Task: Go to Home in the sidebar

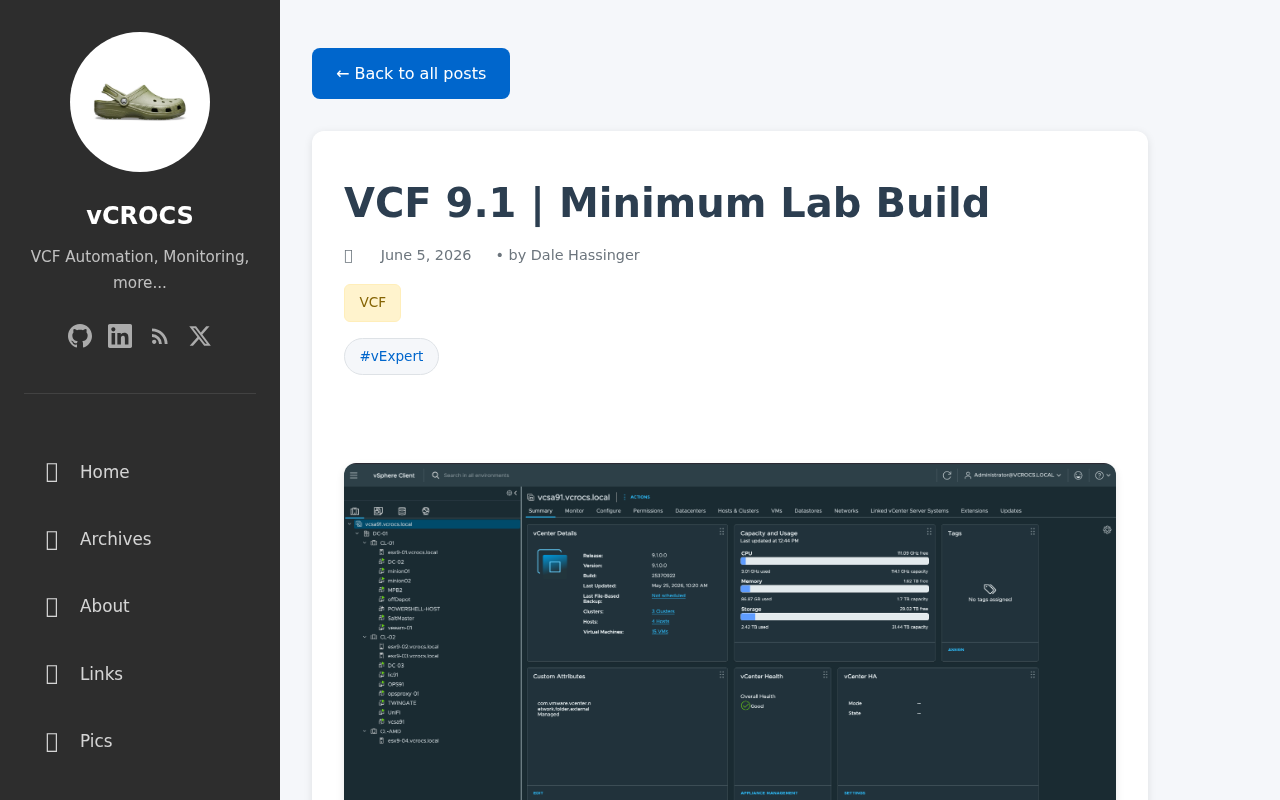Action: click(140, 472)
